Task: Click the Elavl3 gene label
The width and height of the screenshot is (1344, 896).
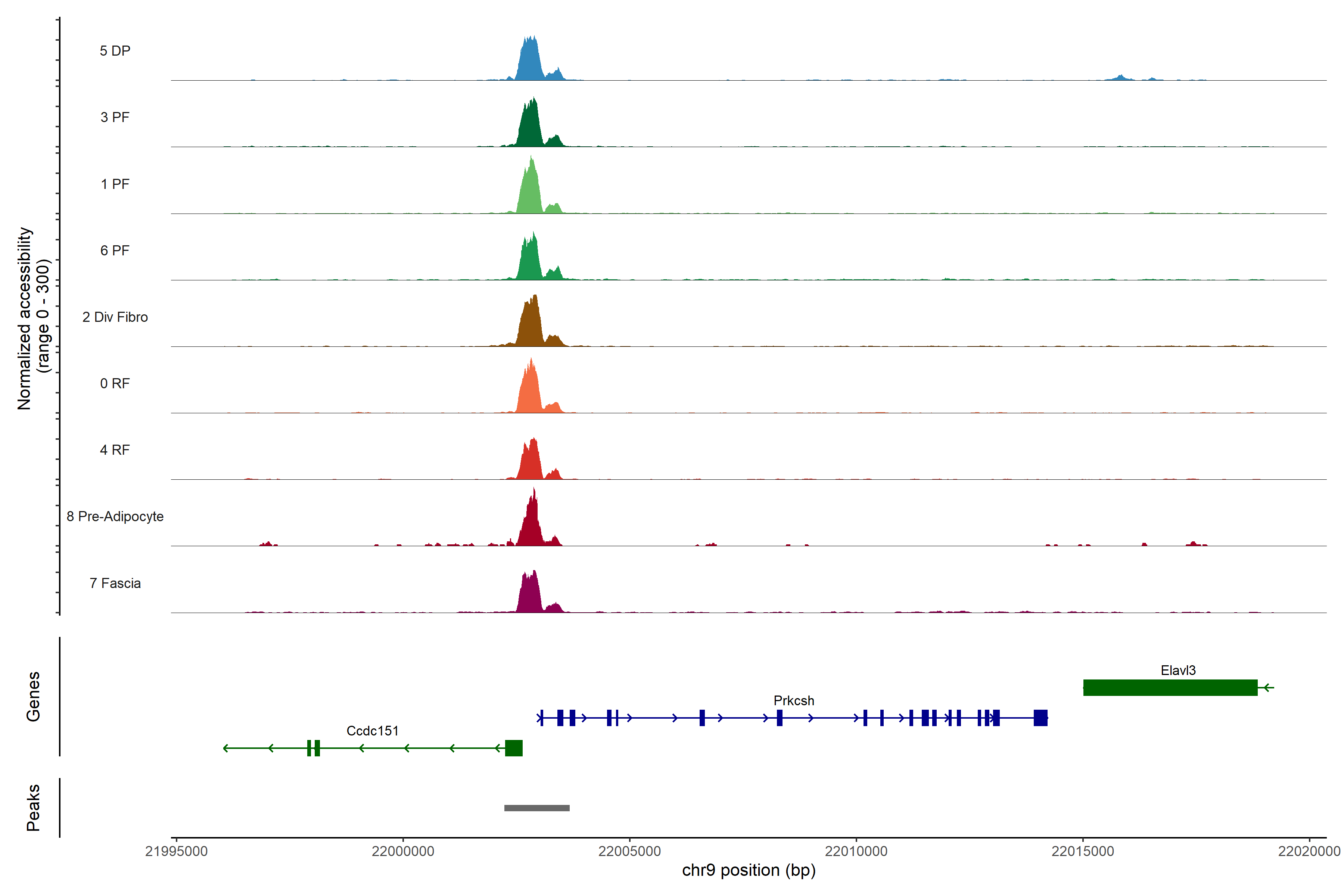Action: pyautogui.click(x=1178, y=670)
